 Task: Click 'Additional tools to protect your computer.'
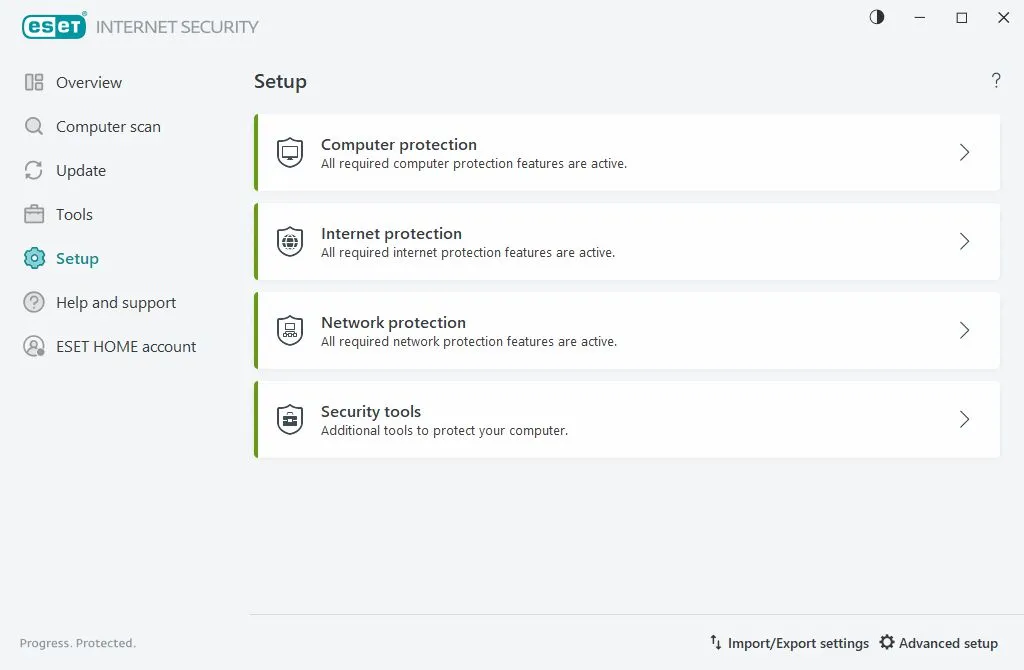coord(445,431)
